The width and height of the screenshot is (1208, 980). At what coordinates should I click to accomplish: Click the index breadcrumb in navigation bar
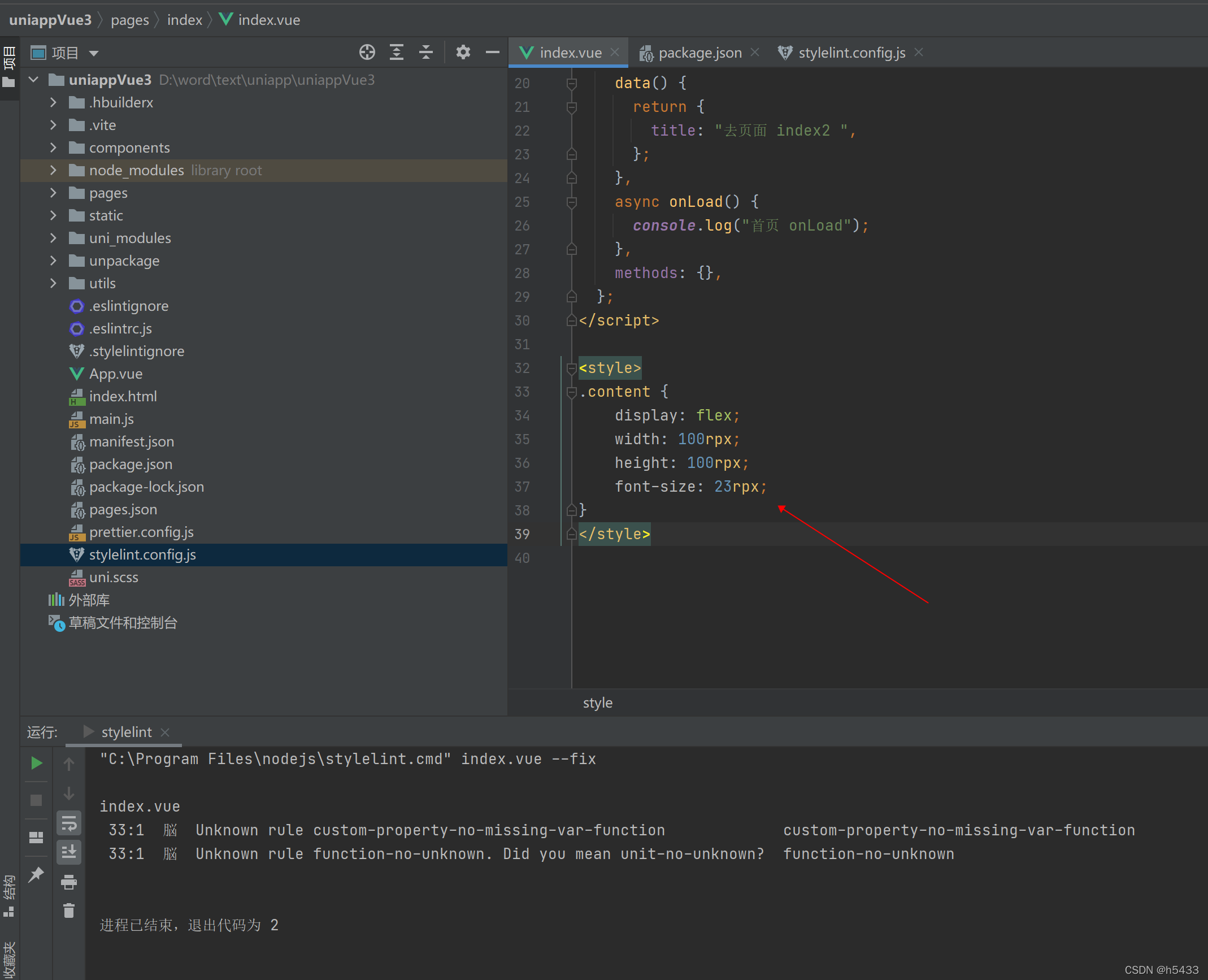point(184,20)
